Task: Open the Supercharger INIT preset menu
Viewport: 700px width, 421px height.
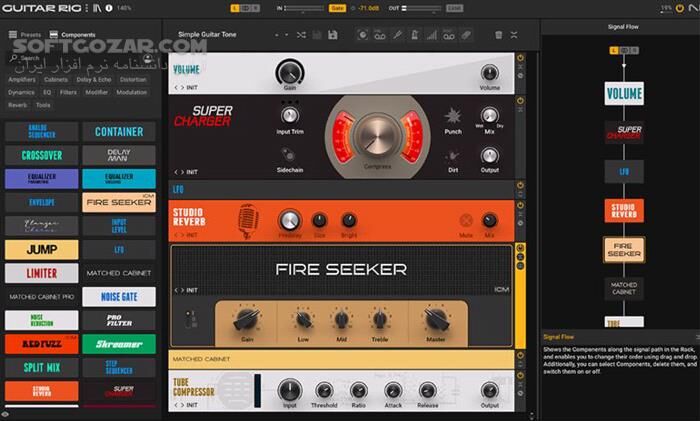Action: (192, 172)
